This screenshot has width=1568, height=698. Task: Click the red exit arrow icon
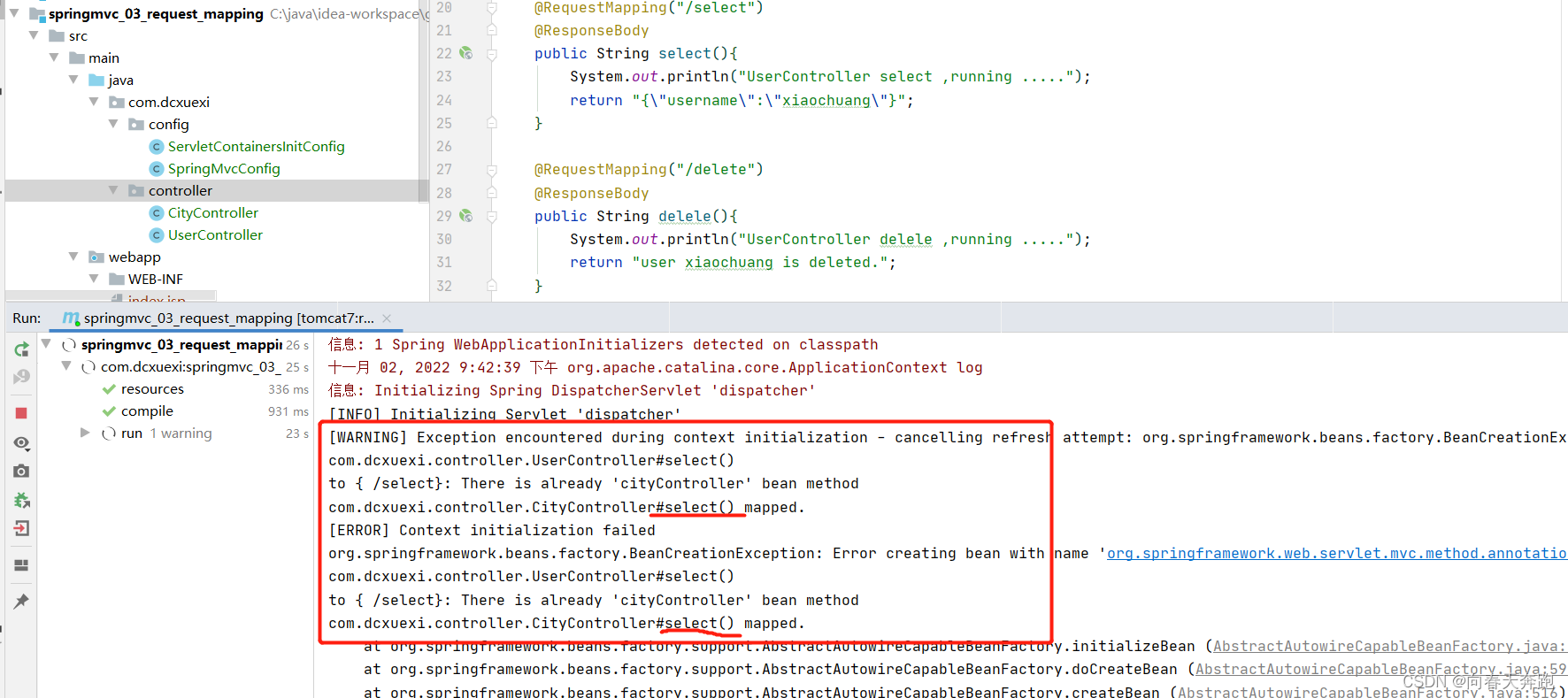21,528
